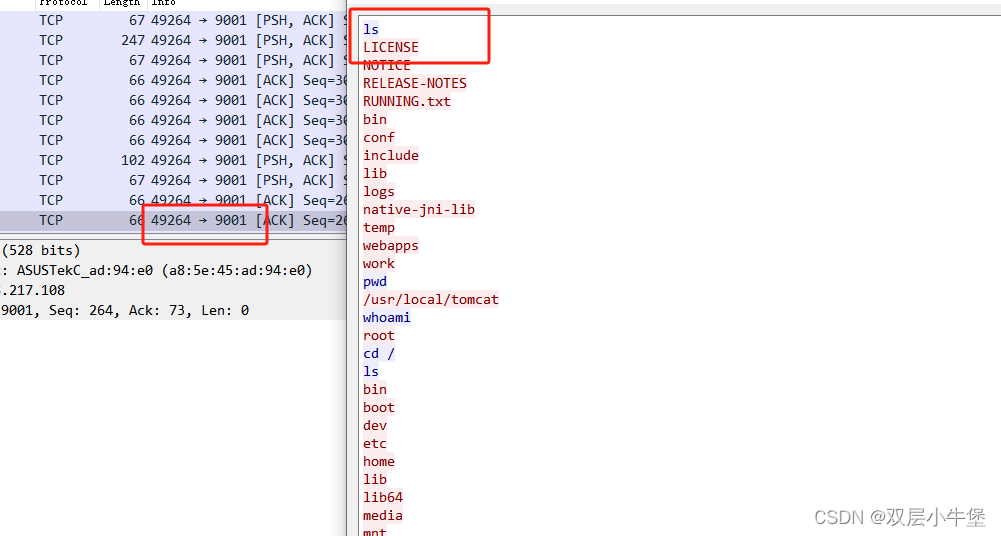Click the 'etc' directory entry
This screenshot has height=536, width=1001.
click(375, 443)
